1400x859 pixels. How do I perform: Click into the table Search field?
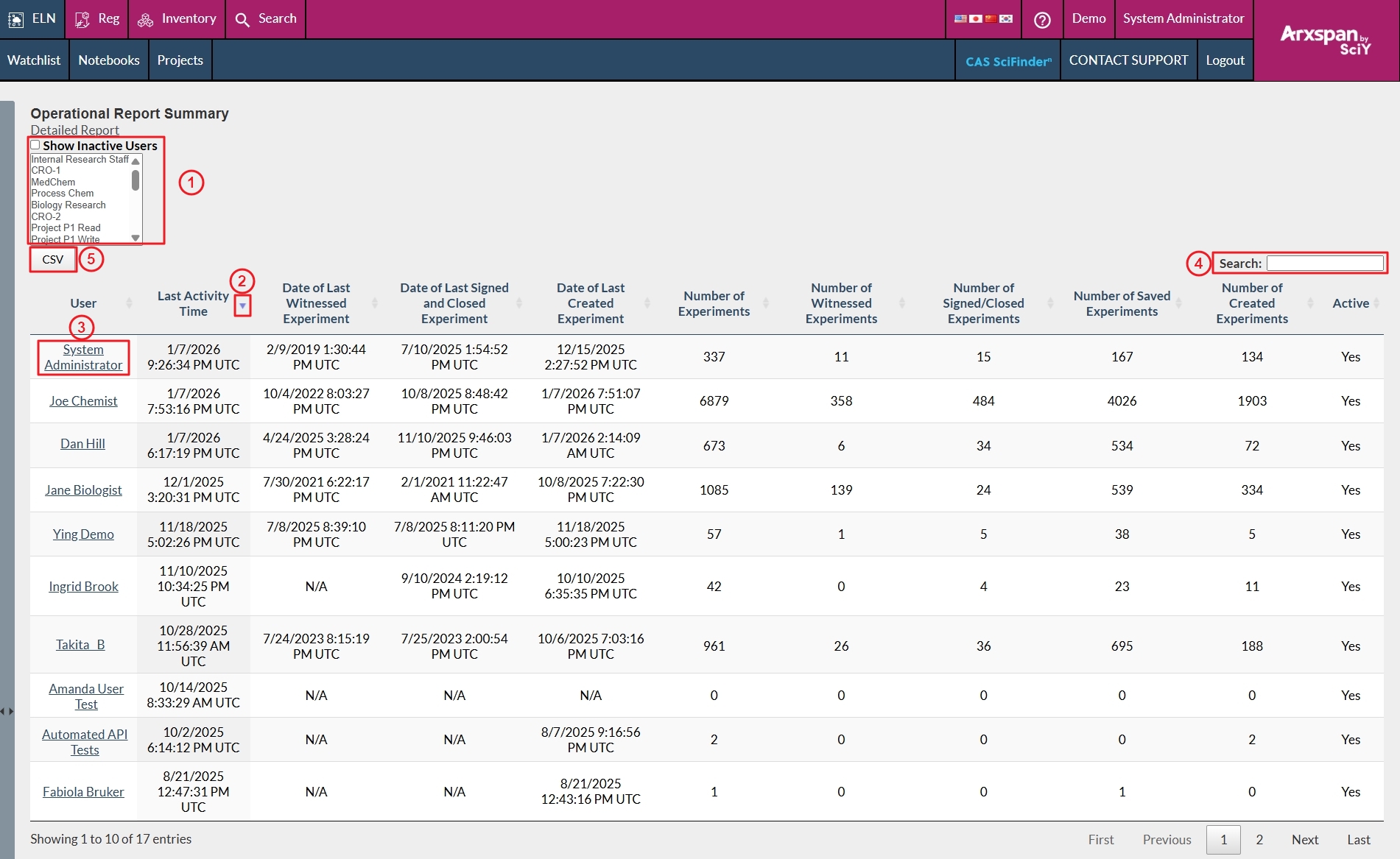[1324, 264]
